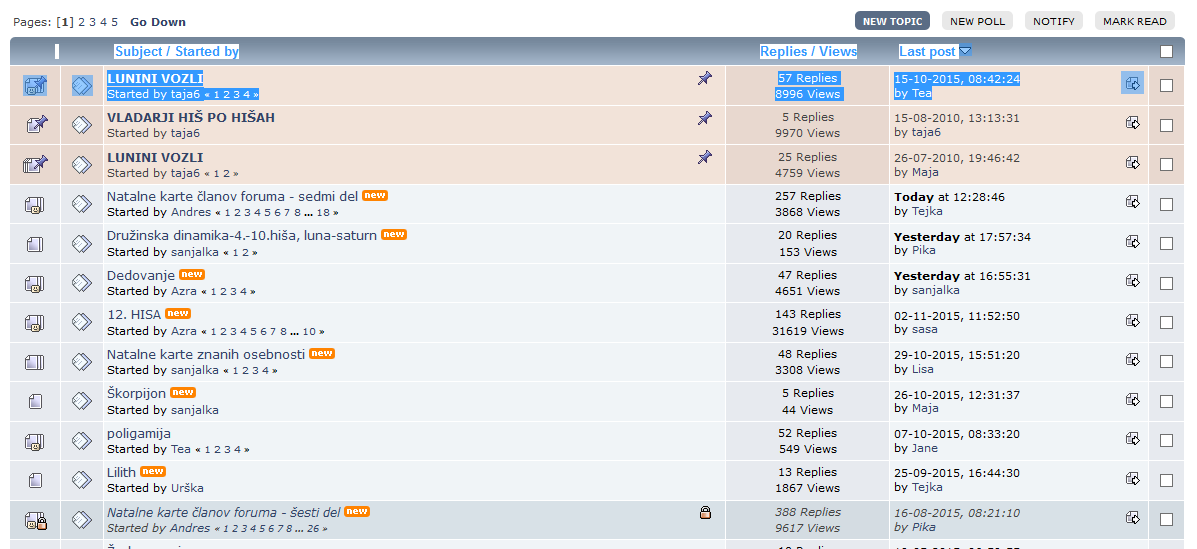Click last-post icon in first LUNINI VOZLI row

coord(1132,84)
